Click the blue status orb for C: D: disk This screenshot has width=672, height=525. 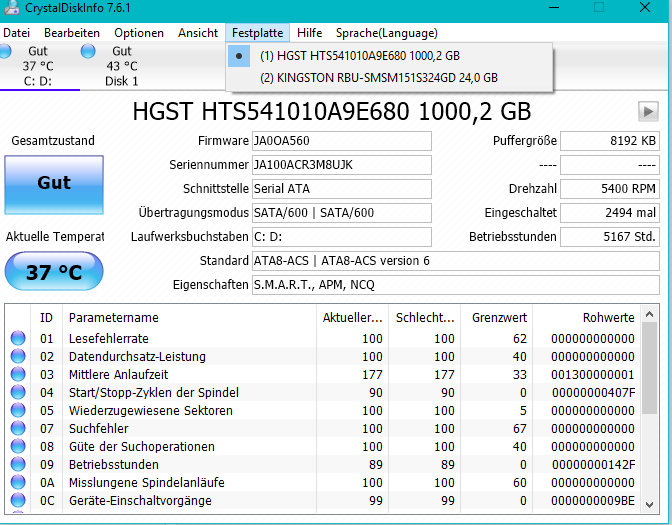pos(5,51)
